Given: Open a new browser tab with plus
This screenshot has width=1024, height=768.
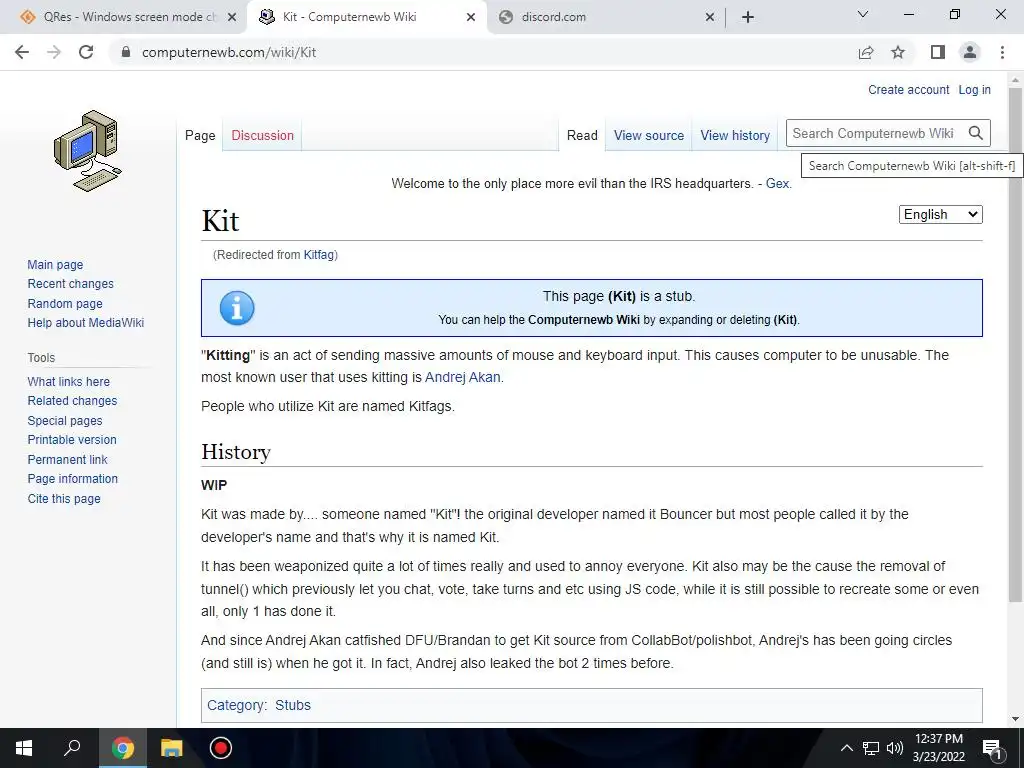Looking at the screenshot, I should tap(748, 17).
